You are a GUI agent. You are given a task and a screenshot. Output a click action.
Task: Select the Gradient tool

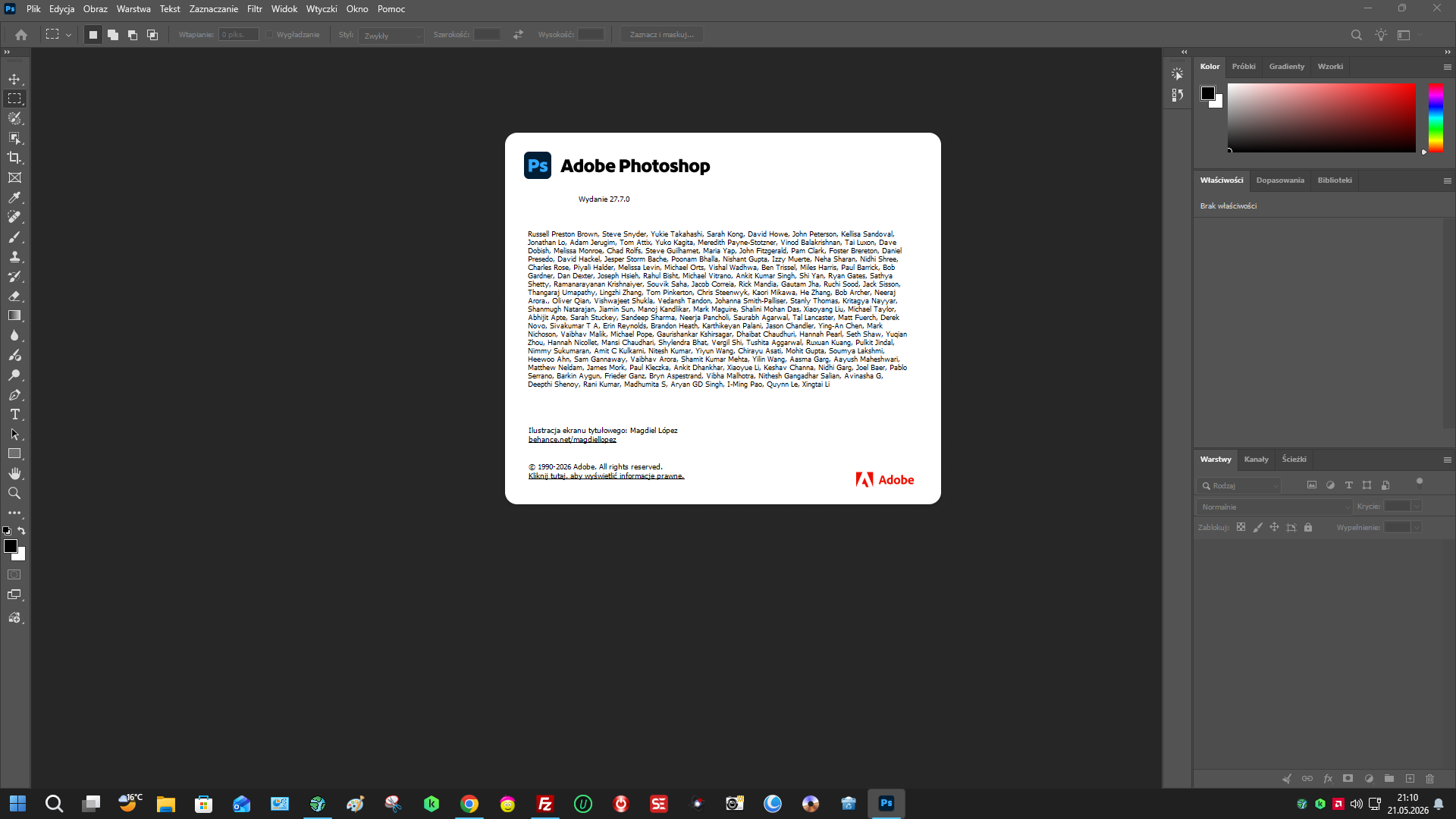coord(14,315)
